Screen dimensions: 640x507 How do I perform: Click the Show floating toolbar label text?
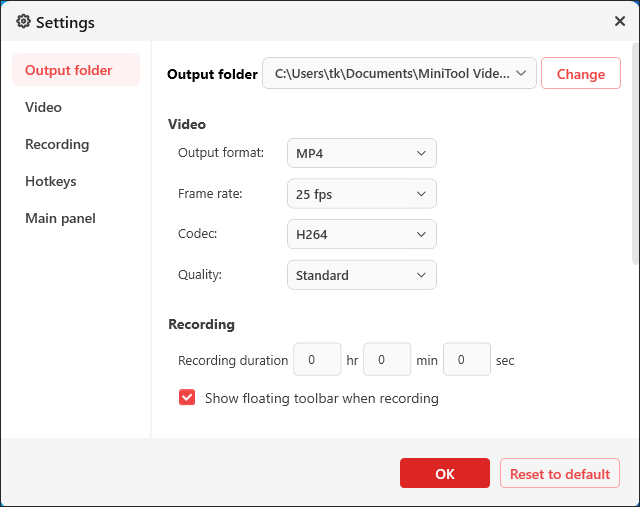[x=322, y=398]
